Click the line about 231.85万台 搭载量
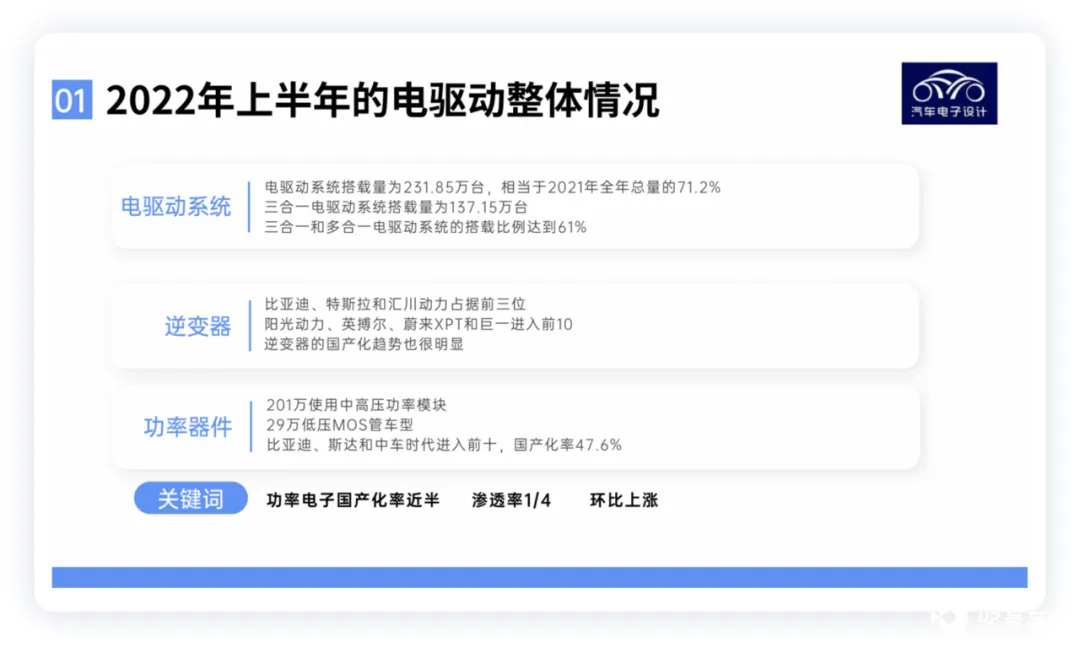 pos(492,187)
